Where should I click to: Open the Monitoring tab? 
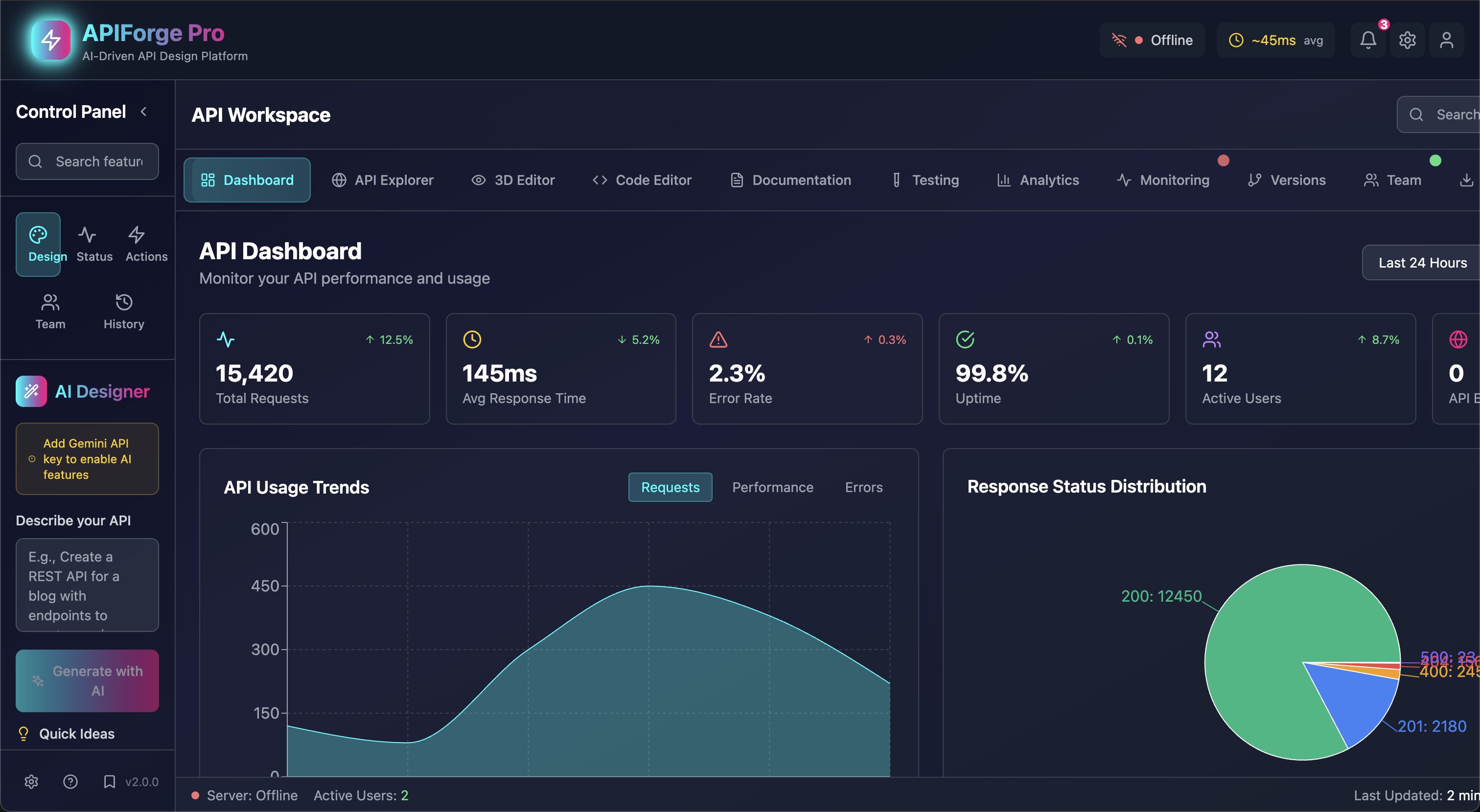tap(1163, 180)
